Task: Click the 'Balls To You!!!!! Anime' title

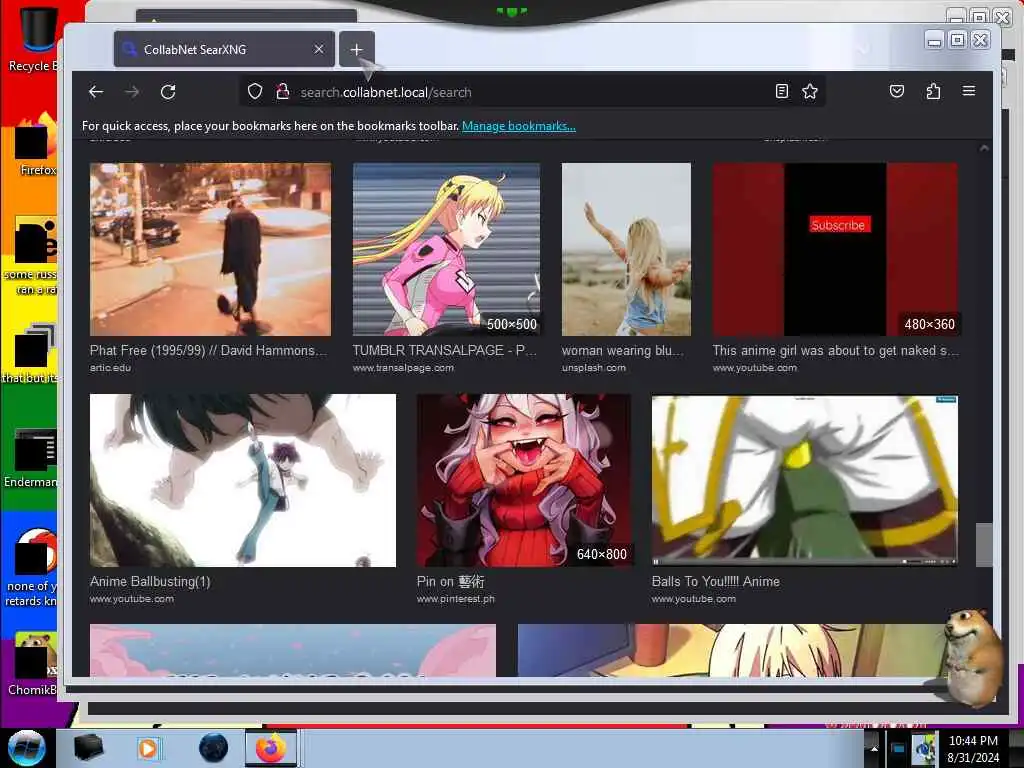Action: click(716, 581)
